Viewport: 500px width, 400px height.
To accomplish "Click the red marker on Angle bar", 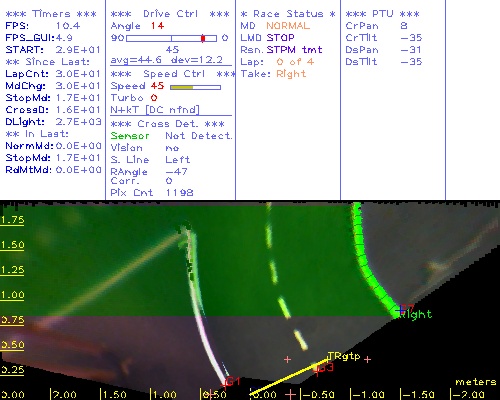I will point(203,38).
